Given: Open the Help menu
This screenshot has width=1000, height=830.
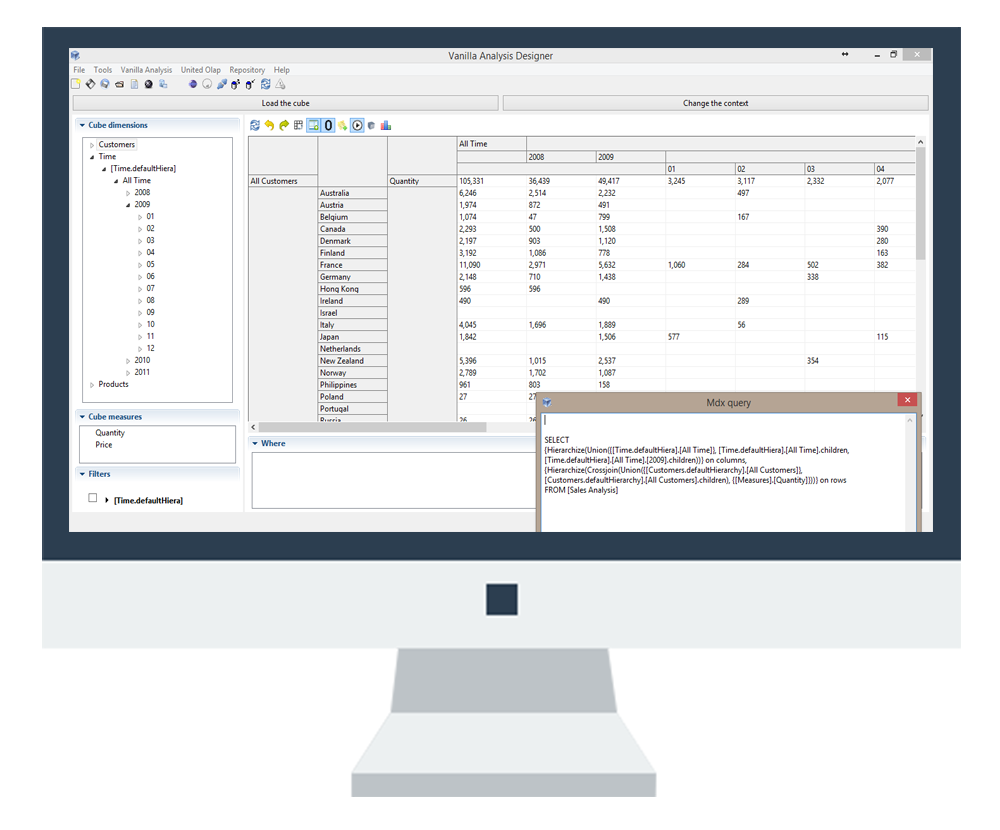Looking at the screenshot, I should point(281,70).
